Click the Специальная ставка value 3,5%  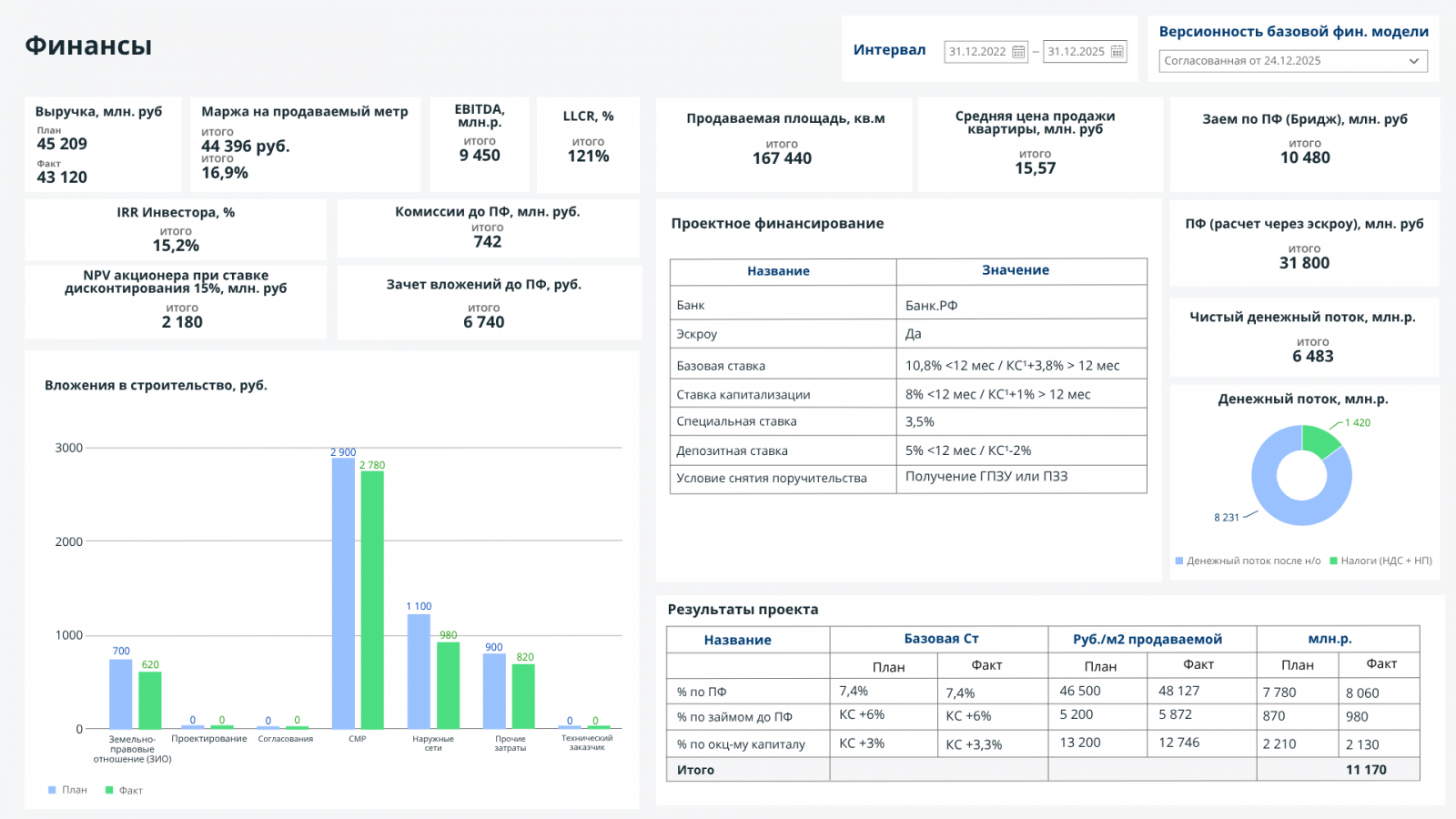click(x=919, y=421)
